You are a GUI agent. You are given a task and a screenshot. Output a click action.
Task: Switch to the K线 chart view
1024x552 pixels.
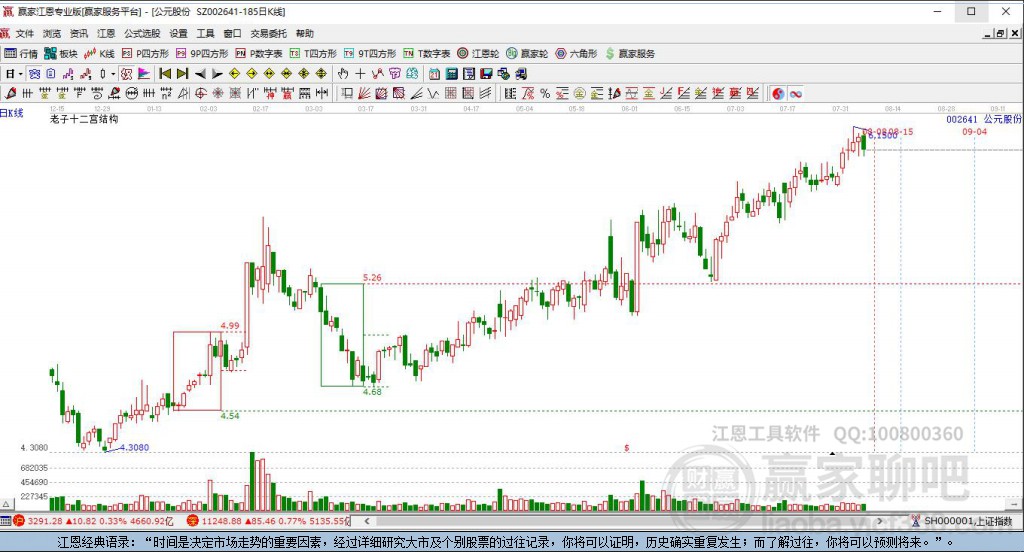click(99, 54)
